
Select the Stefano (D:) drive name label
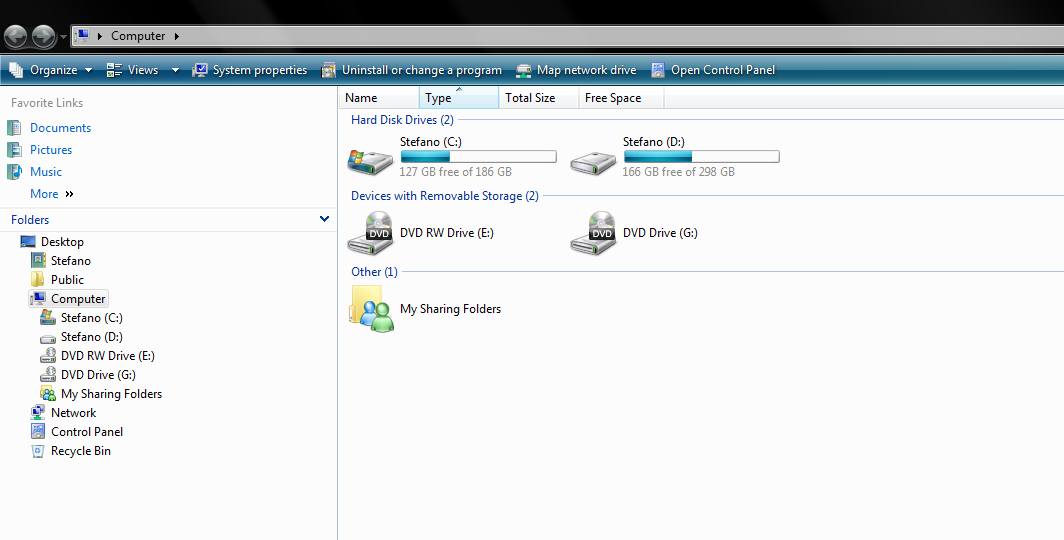click(653, 142)
